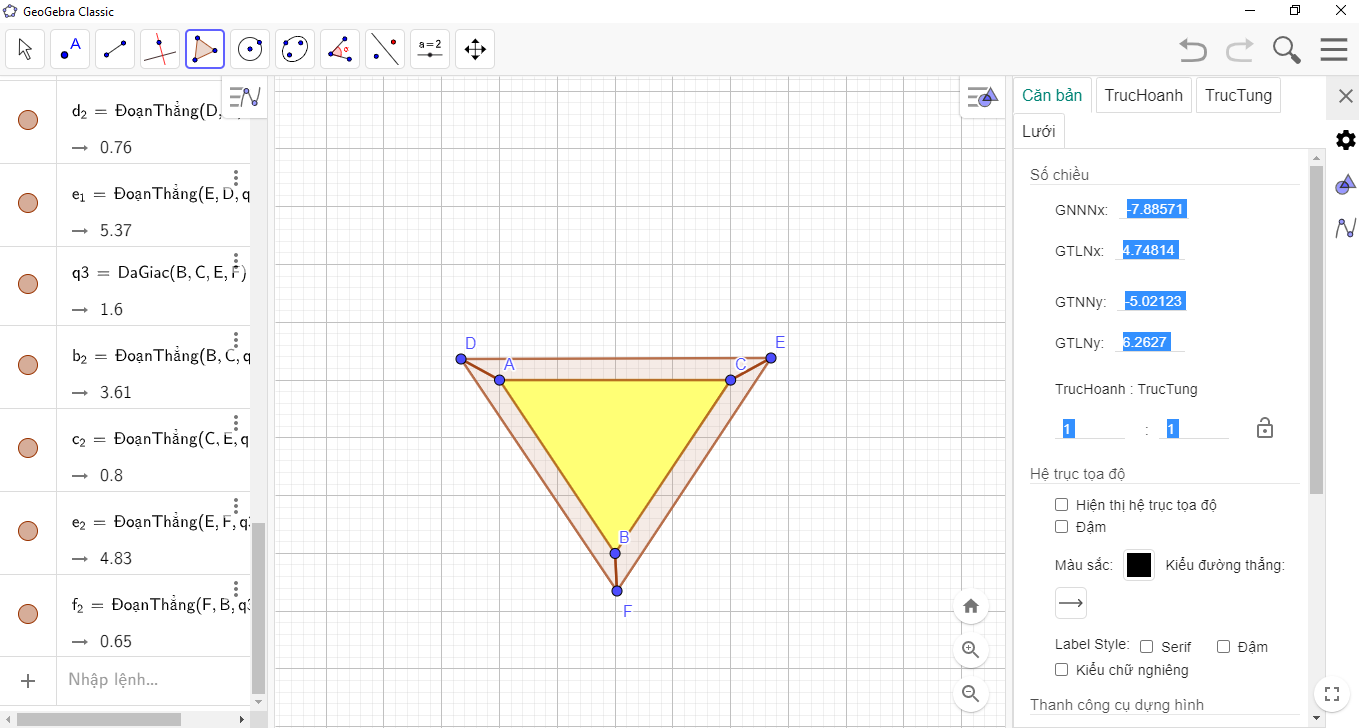1359x728 pixels.
Task: Toggle the Serif label style checkbox
Action: [1147, 647]
